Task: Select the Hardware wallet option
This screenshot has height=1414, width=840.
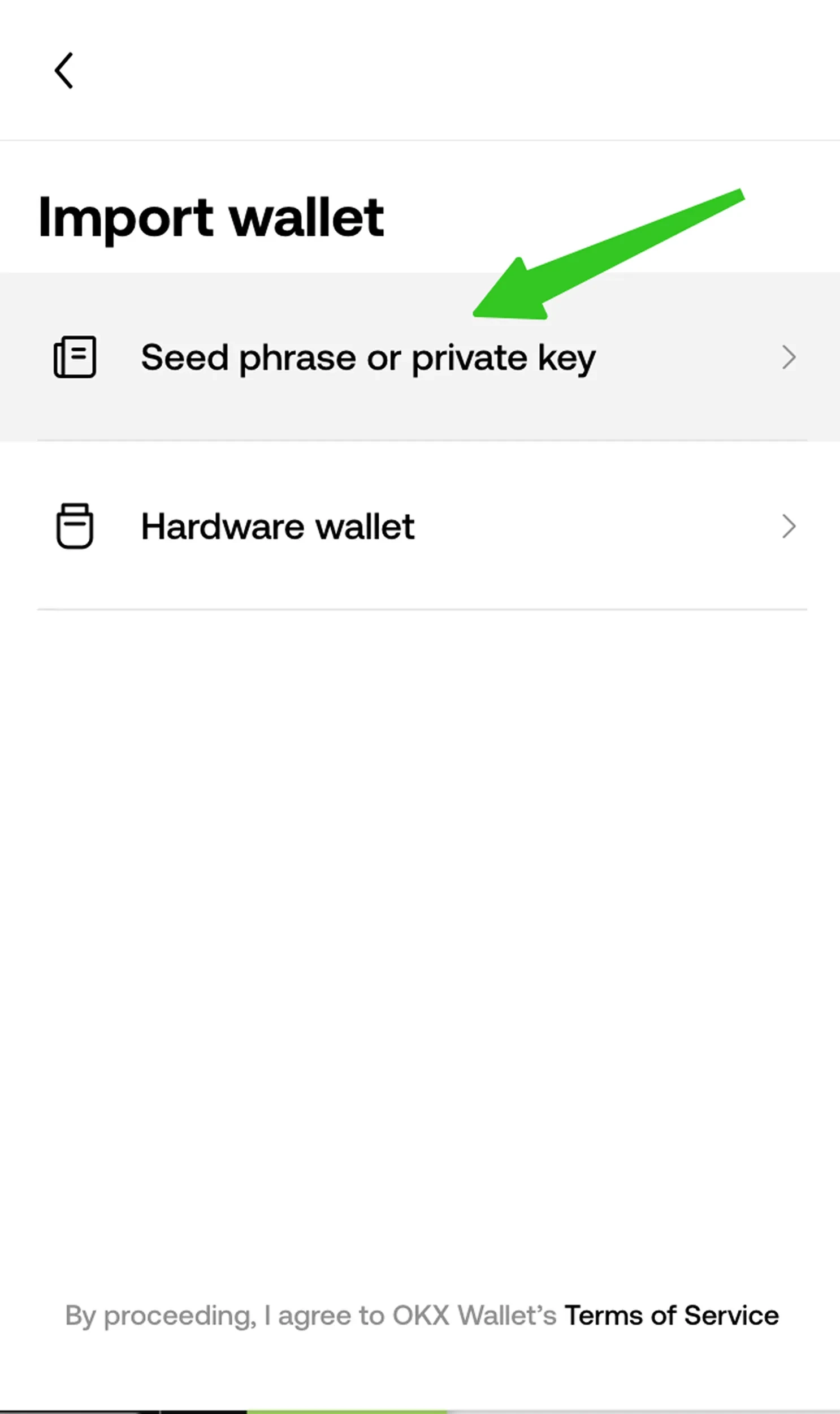Action: [420, 526]
